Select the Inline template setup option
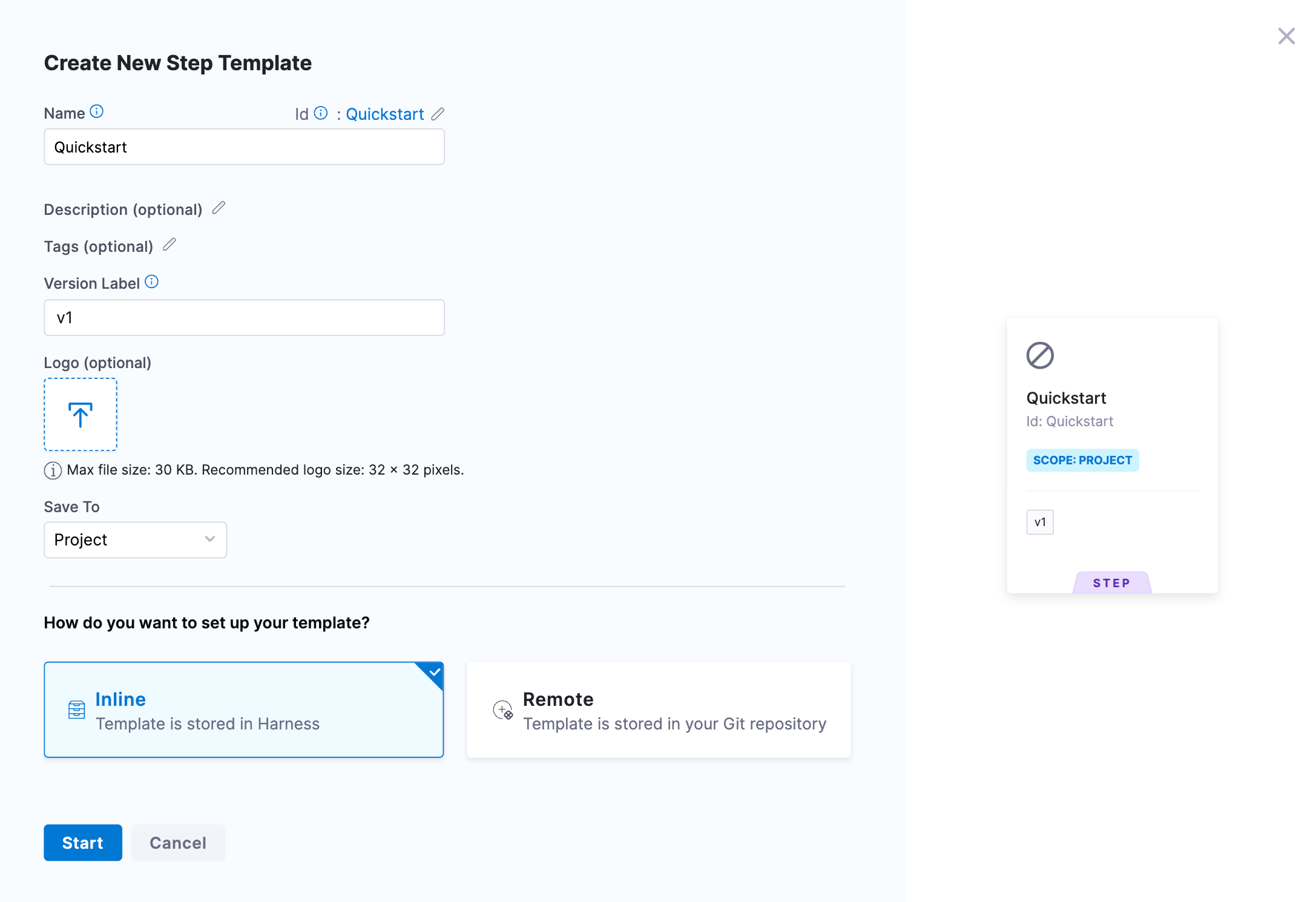Screen dimensions: 1316x902 243,709
